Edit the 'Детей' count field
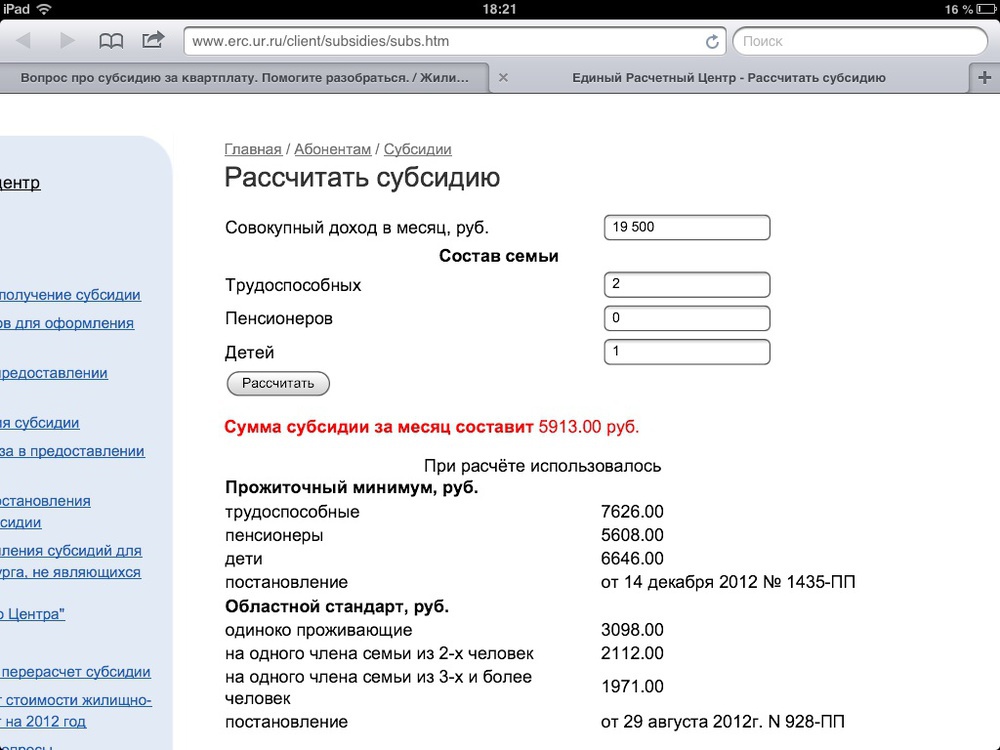The width and height of the screenshot is (1000, 750). (687, 351)
